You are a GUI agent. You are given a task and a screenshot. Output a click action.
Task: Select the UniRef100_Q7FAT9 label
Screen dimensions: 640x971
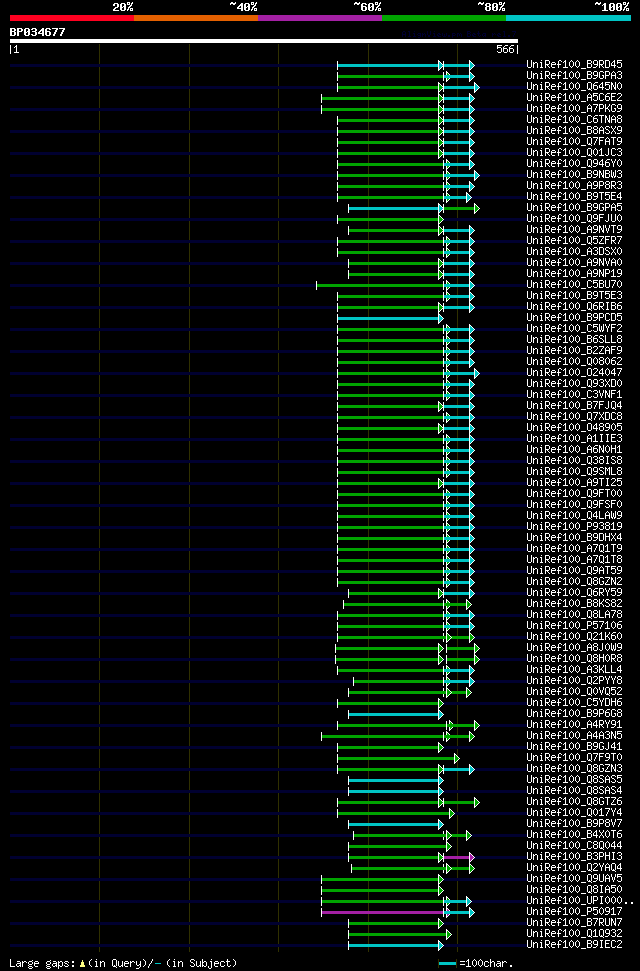[x=574, y=142]
